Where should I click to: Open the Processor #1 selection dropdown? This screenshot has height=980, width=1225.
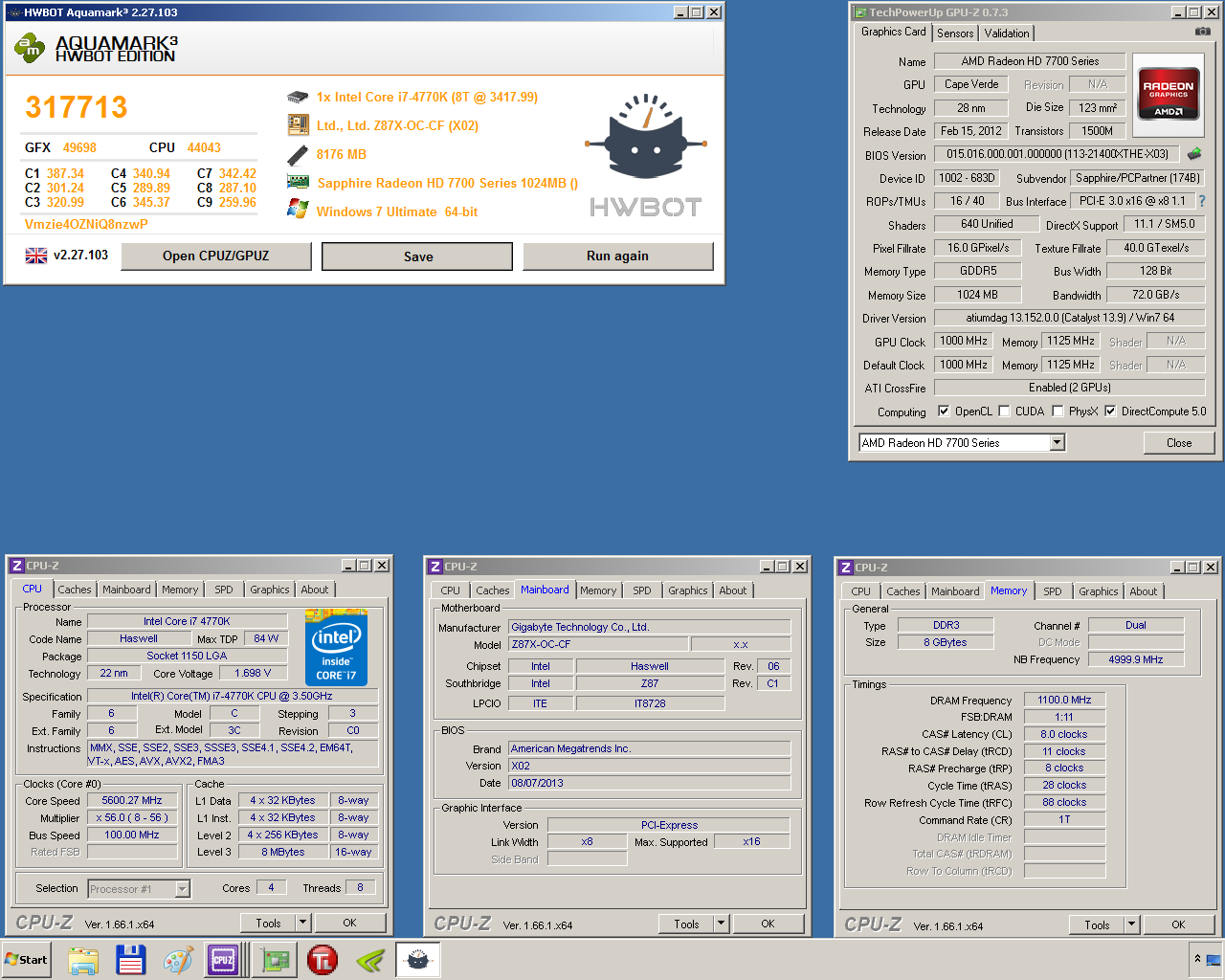click(x=182, y=889)
